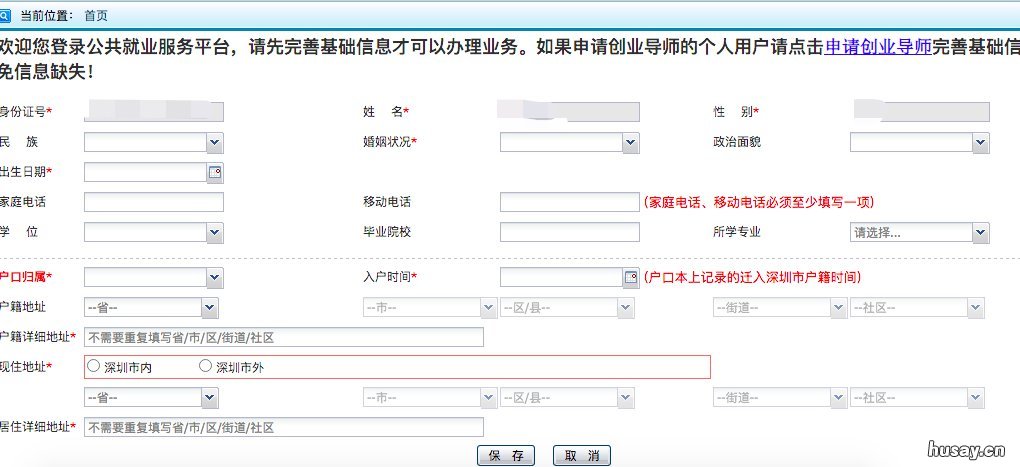Select the 深圳市外 radio option
Screen dimensions: 1020x467
[205, 366]
